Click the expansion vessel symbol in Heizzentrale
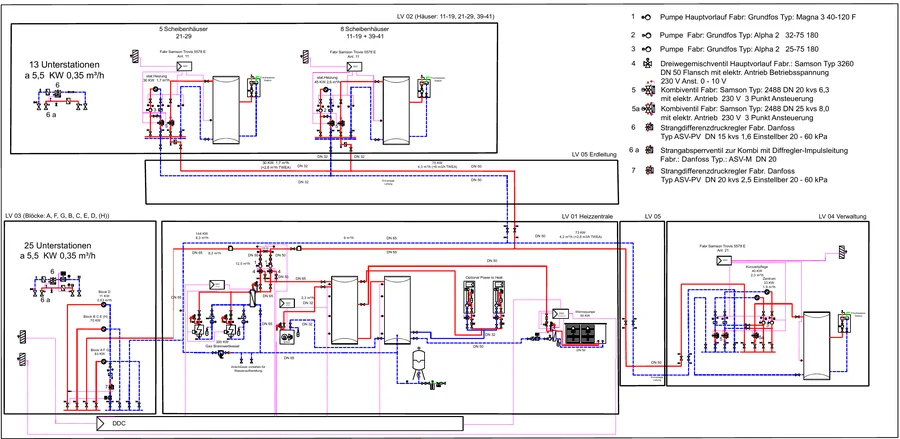 pos(418,362)
